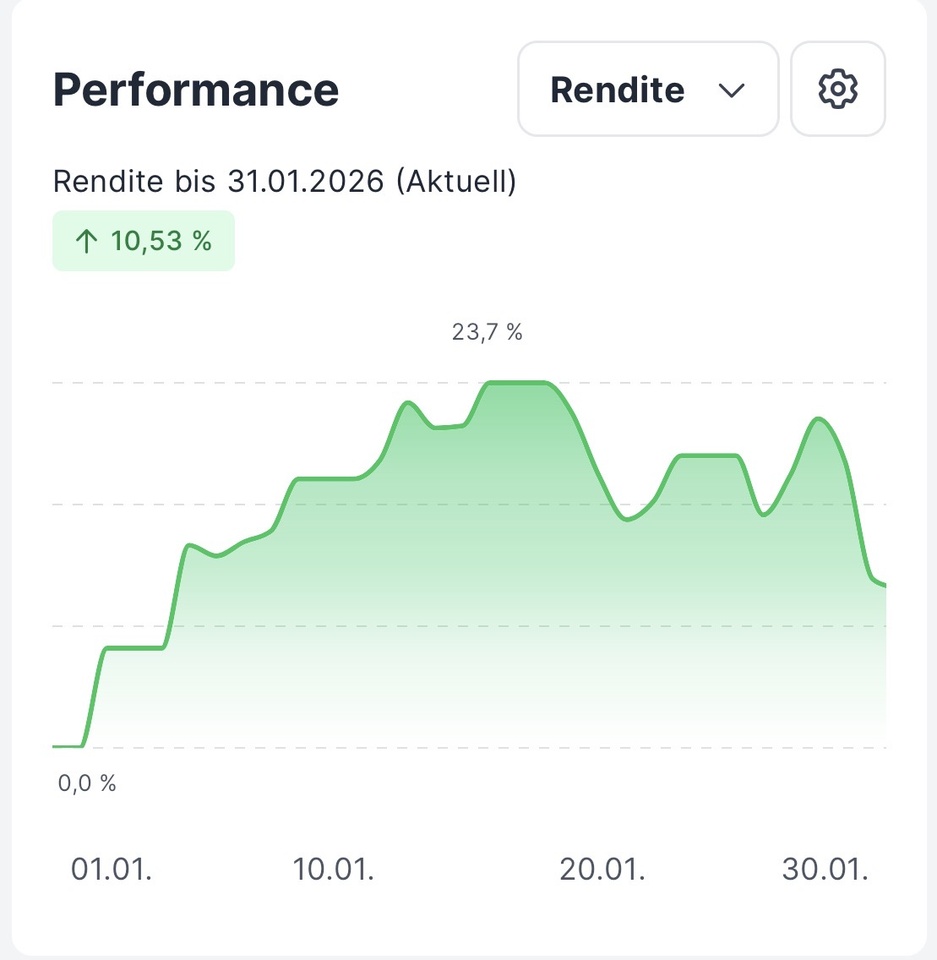
Task: Select the 10,53 % return badge
Action: 143,241
